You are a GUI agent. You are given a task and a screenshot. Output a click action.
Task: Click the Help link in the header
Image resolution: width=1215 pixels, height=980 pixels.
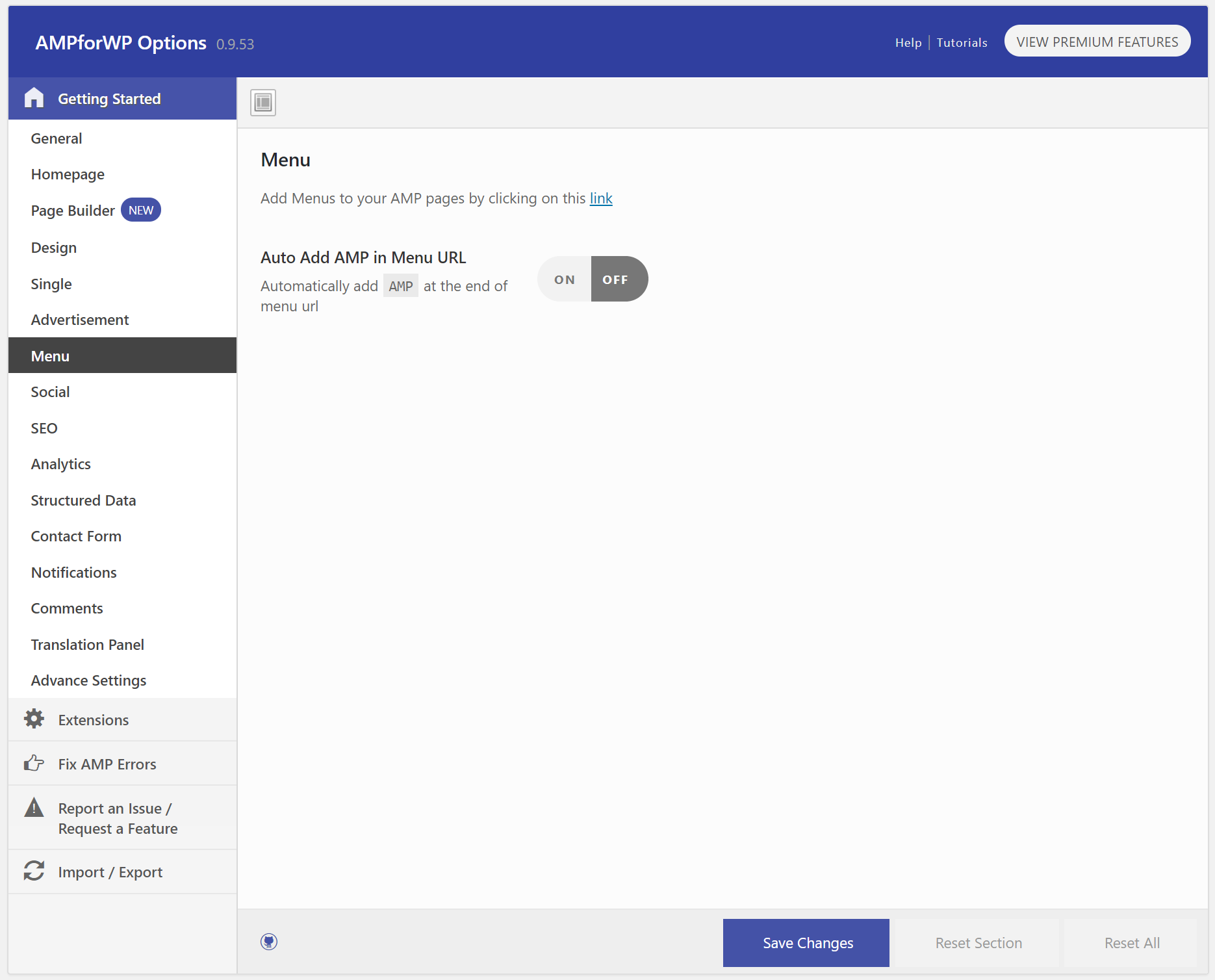tap(908, 42)
